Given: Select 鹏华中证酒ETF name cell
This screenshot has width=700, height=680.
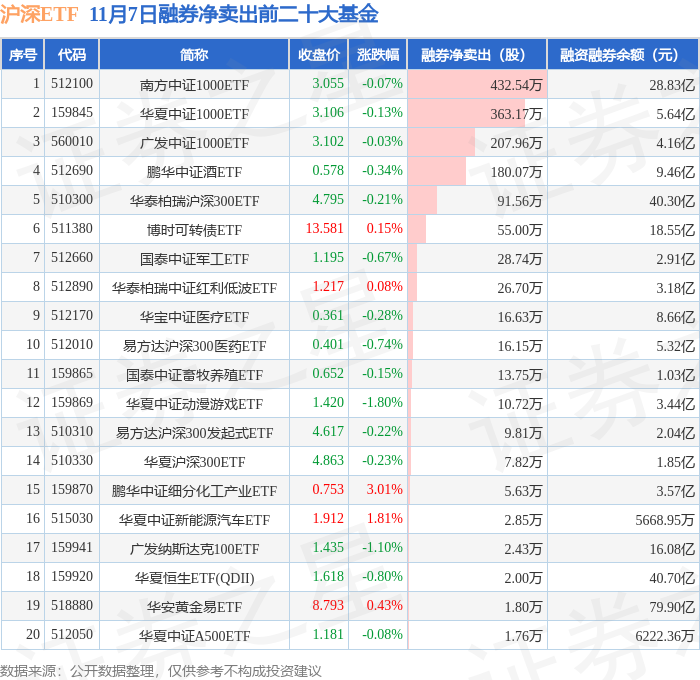Looking at the screenshot, I should tap(194, 172).
